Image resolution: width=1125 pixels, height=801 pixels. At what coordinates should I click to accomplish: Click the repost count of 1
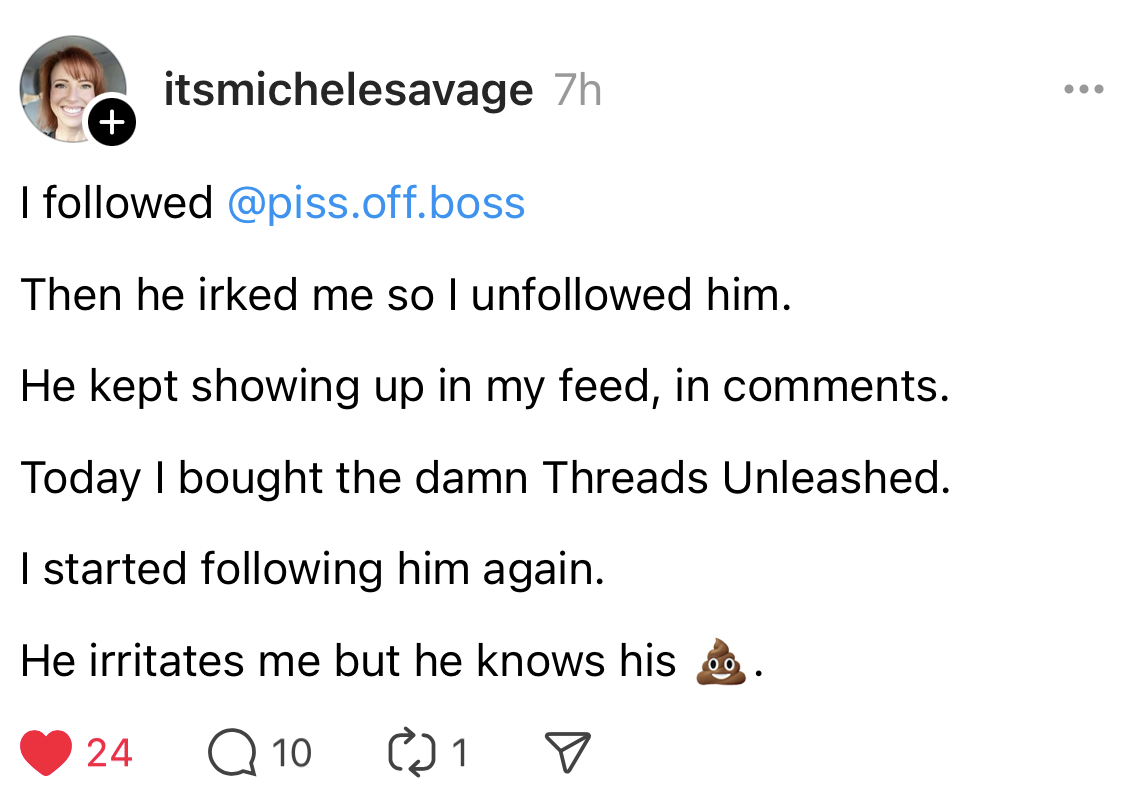point(459,752)
